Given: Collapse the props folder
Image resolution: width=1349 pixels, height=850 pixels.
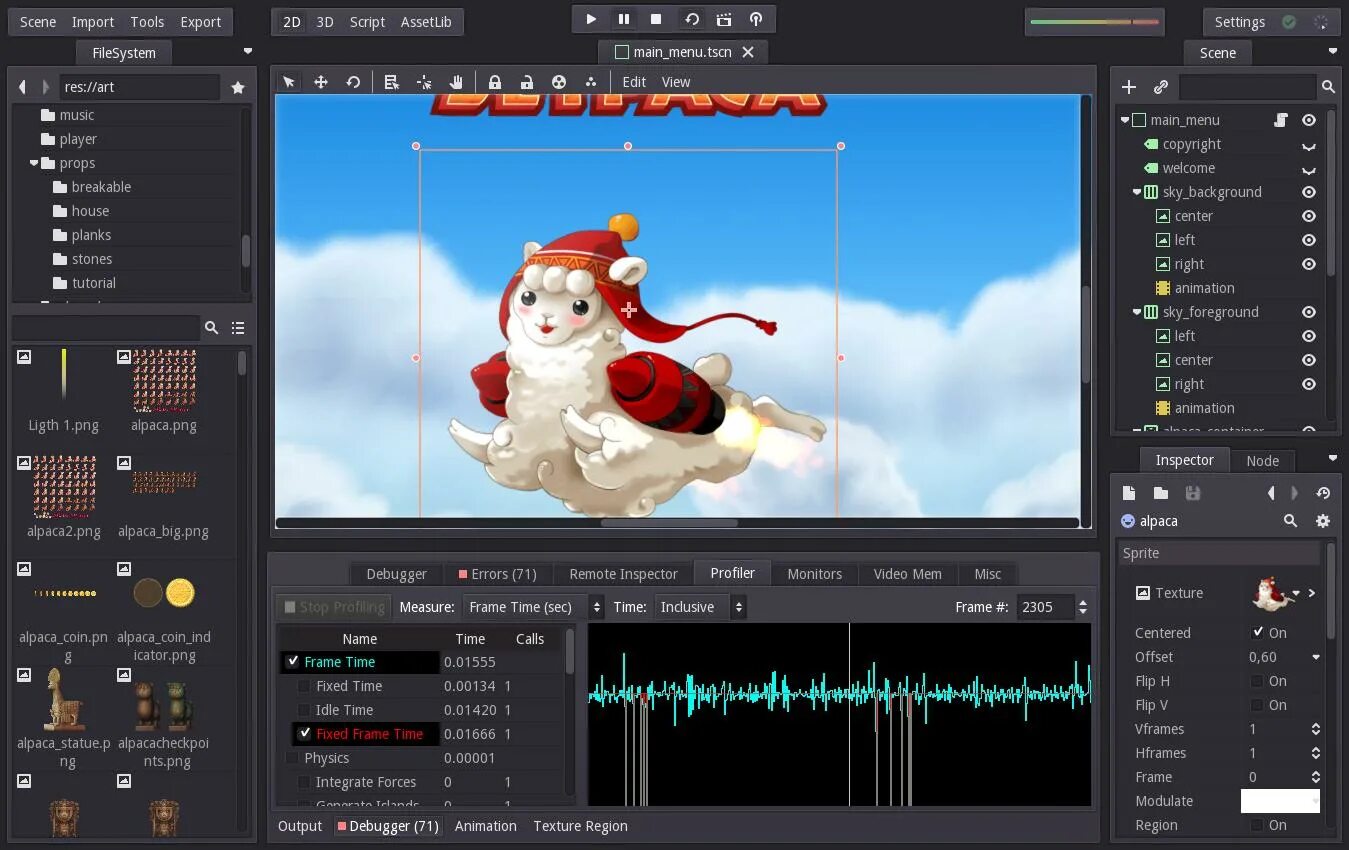Looking at the screenshot, I should (34, 163).
